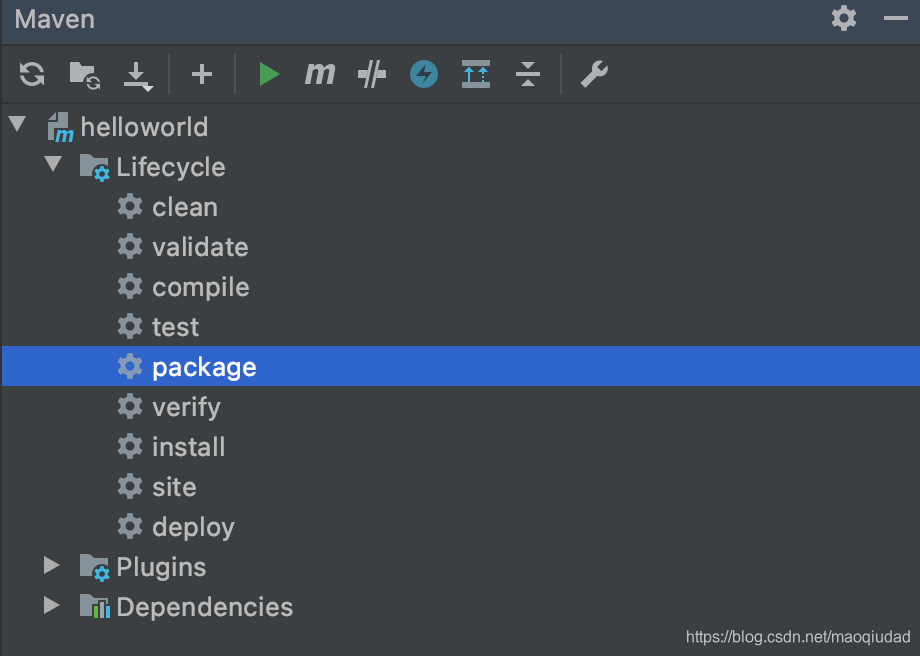Select the Lifecycle node label

(x=171, y=167)
